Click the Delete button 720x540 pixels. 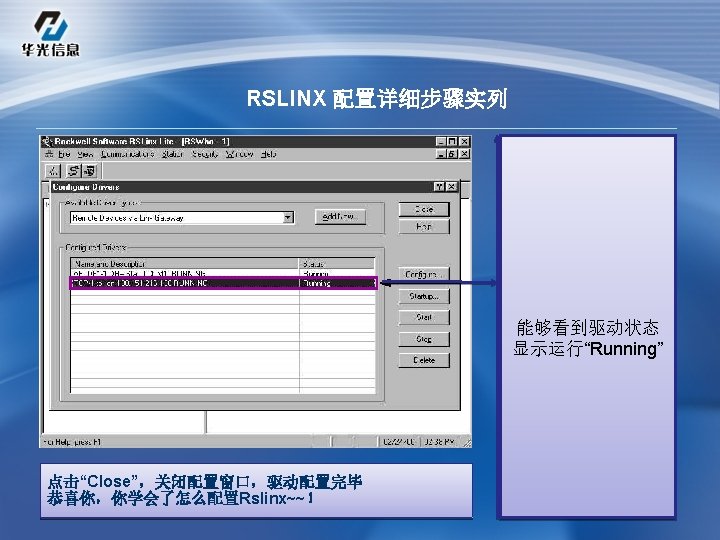pos(424,360)
